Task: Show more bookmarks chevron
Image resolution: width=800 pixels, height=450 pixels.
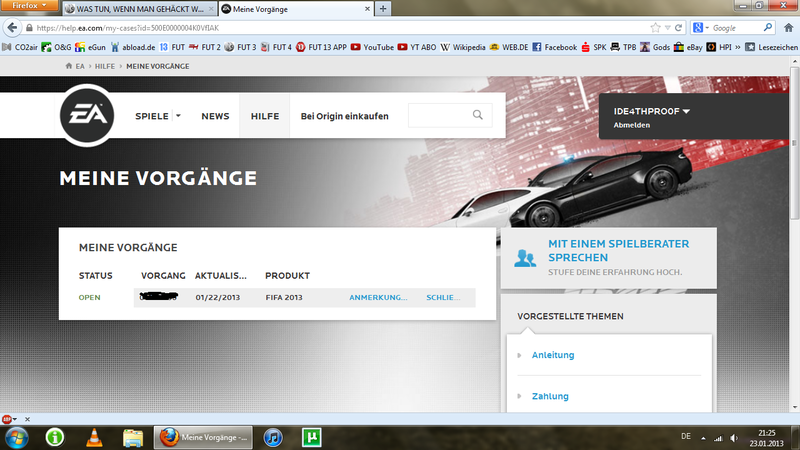Action: tap(737, 47)
